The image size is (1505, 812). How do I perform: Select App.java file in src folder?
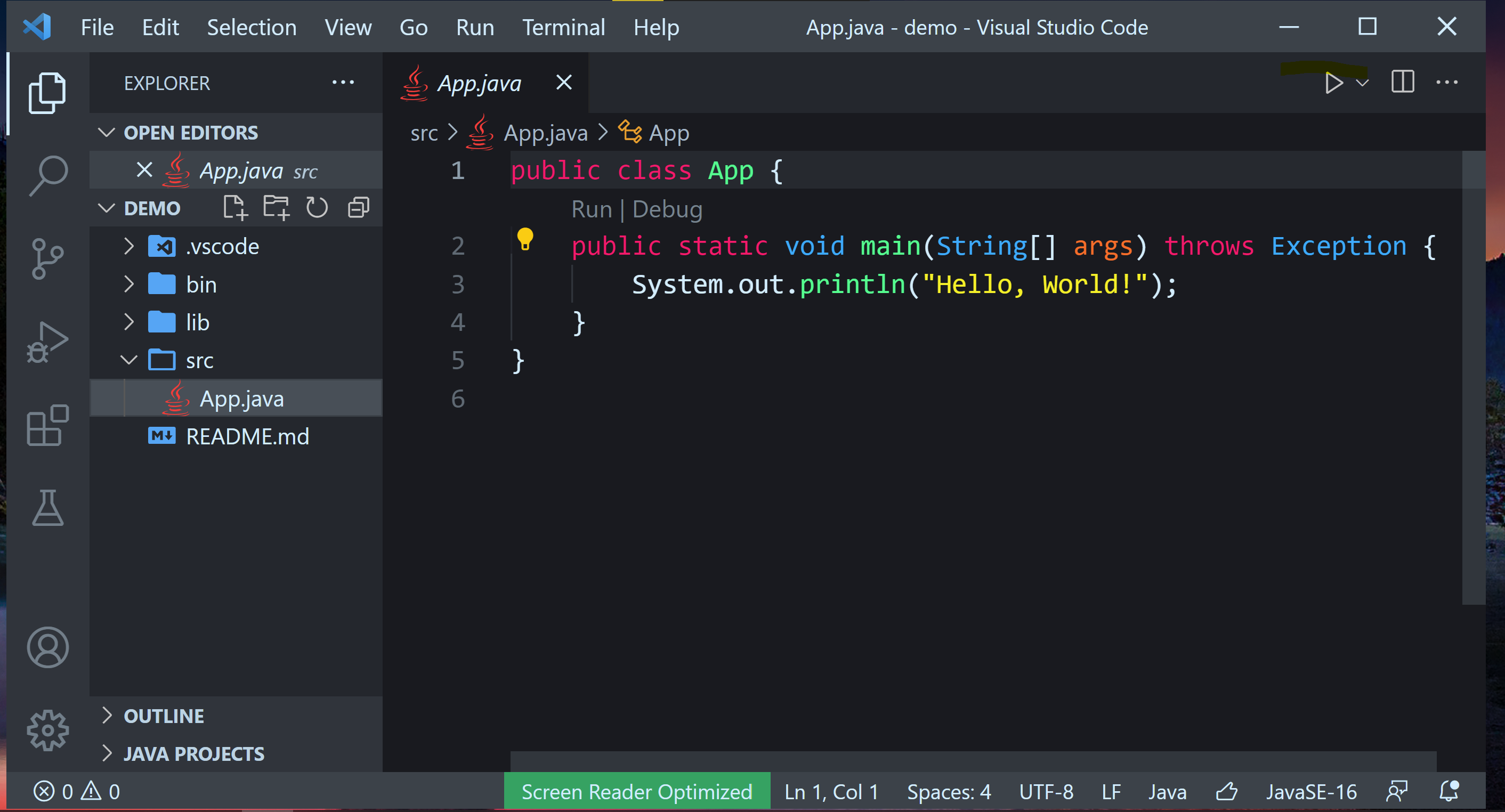[x=243, y=398]
